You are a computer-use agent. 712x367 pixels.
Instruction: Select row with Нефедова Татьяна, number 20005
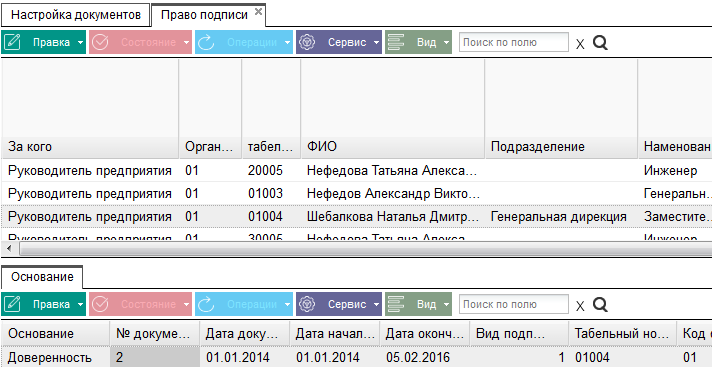(356, 171)
